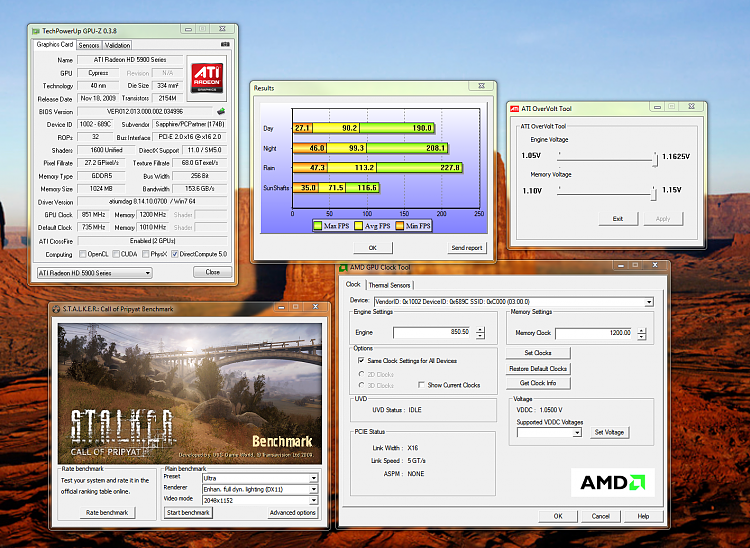The height and width of the screenshot is (548, 750).
Task: Click the AMD logo in GPU Clock Tool
Action: coord(613,482)
